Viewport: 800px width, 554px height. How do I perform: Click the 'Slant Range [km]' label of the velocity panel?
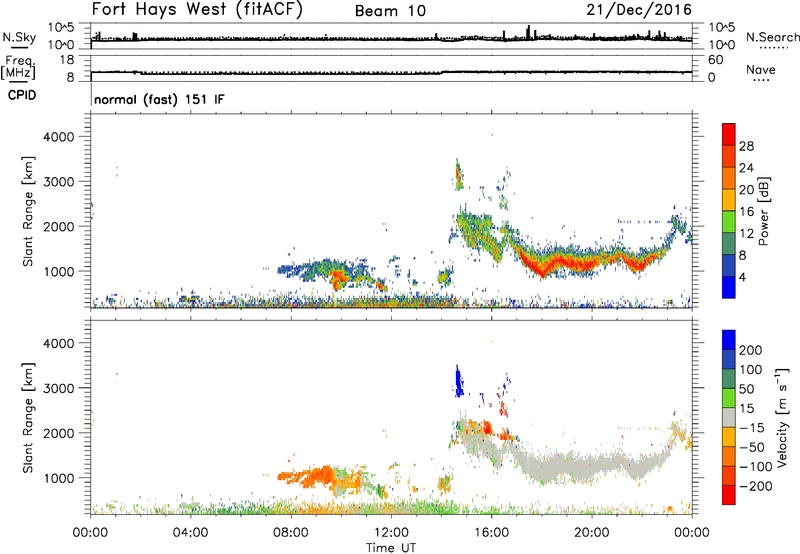28,417
